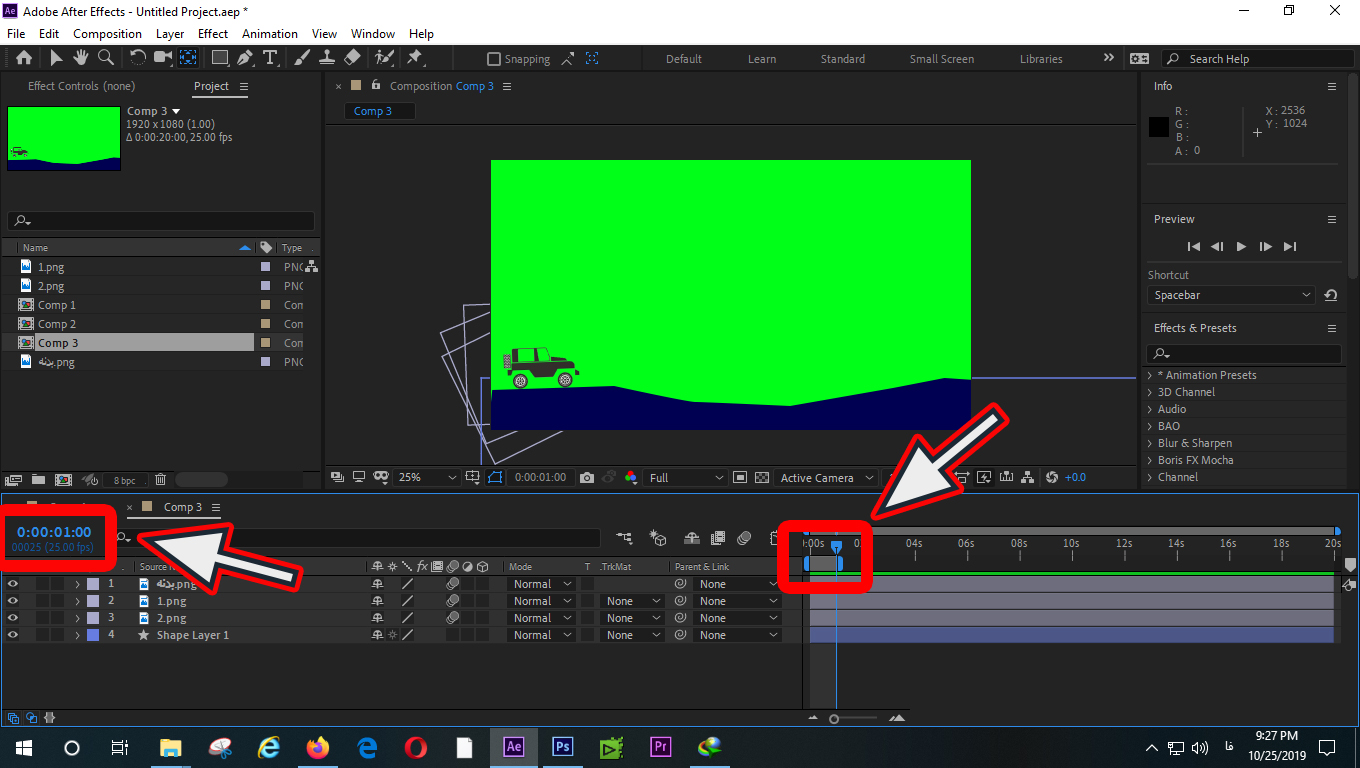
Task: Select the Unified Camera tool
Action: [162, 58]
